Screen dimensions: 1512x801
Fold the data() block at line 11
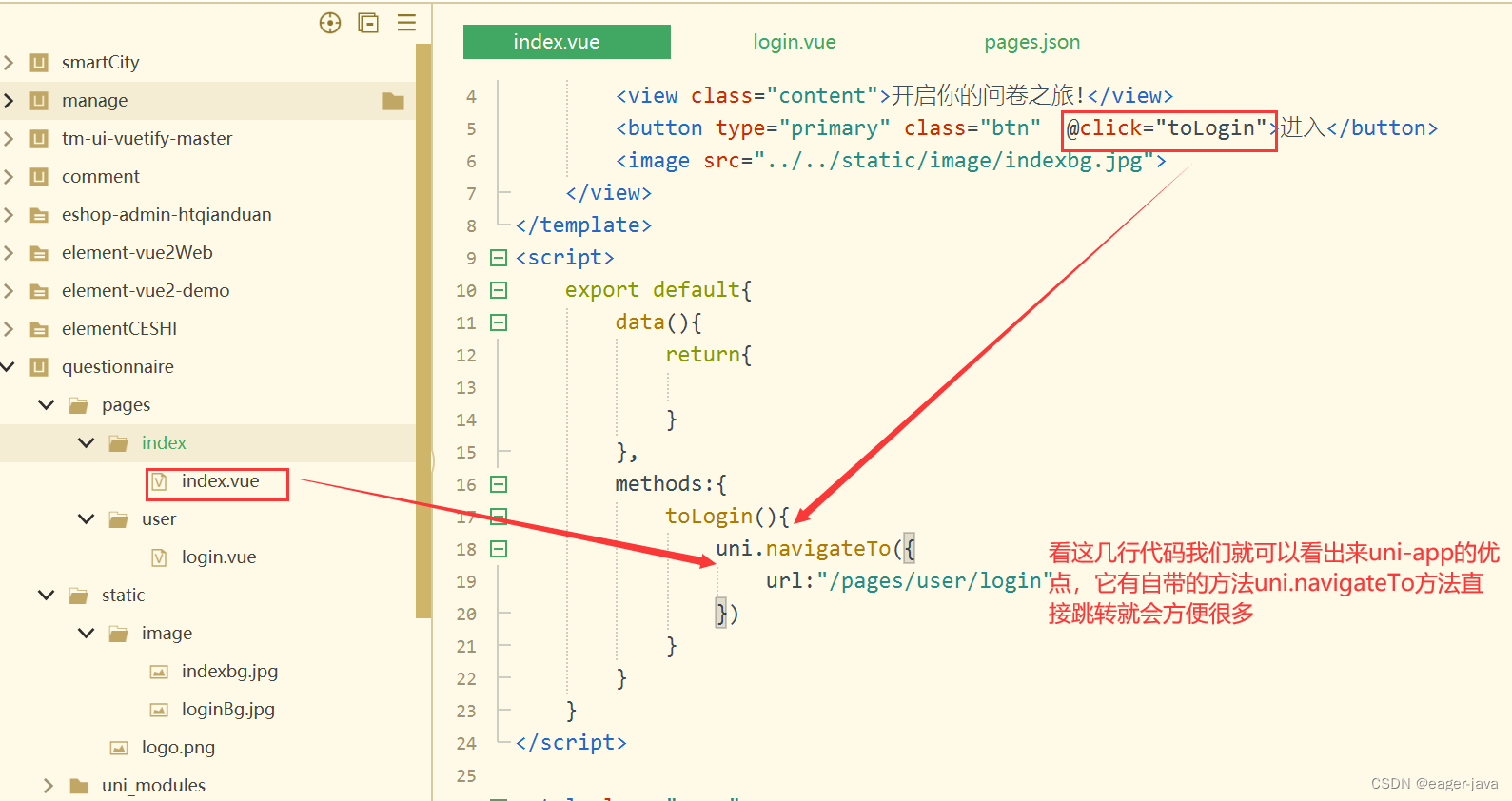tap(499, 322)
